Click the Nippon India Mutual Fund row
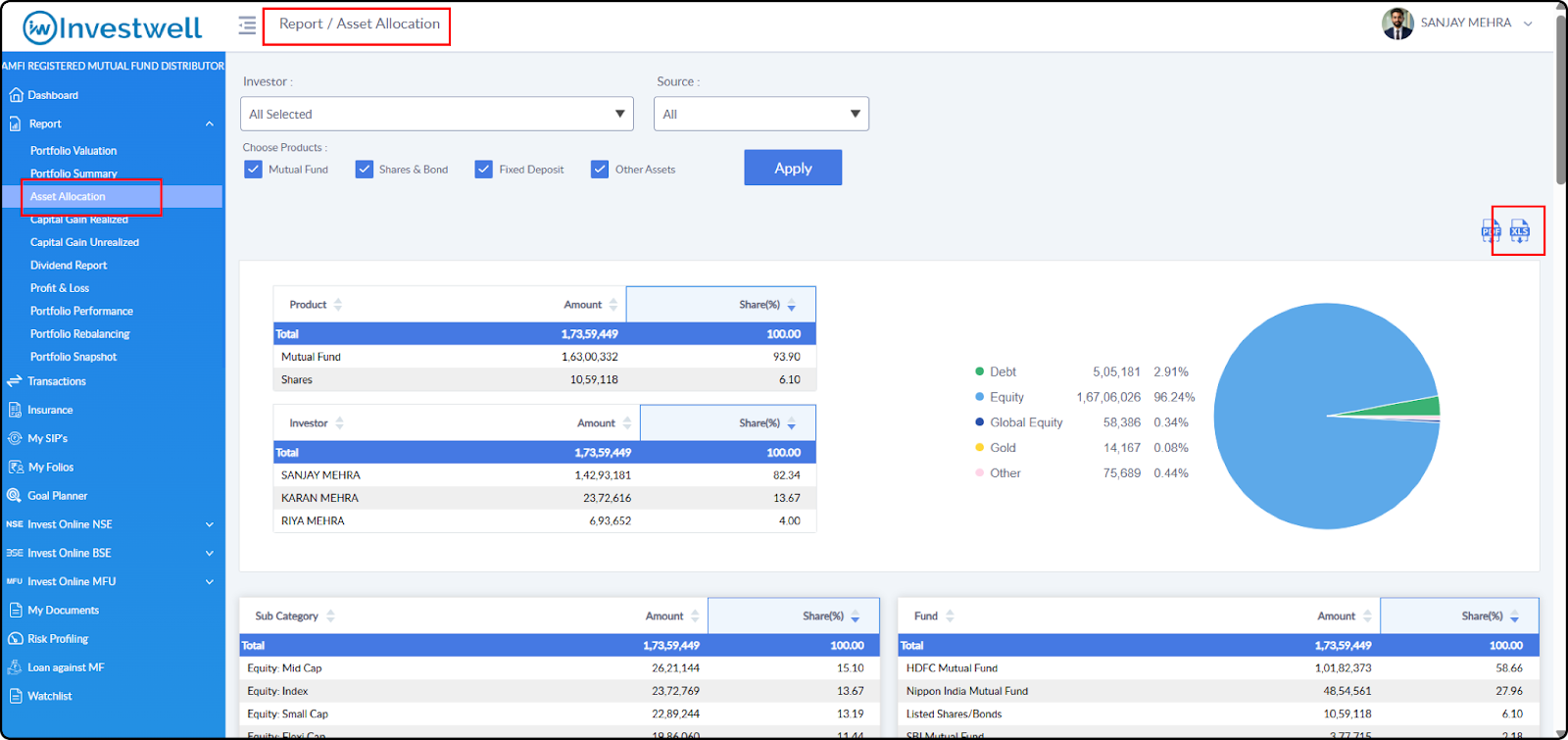Image resolution: width=1568 pixels, height=740 pixels. (1218, 691)
